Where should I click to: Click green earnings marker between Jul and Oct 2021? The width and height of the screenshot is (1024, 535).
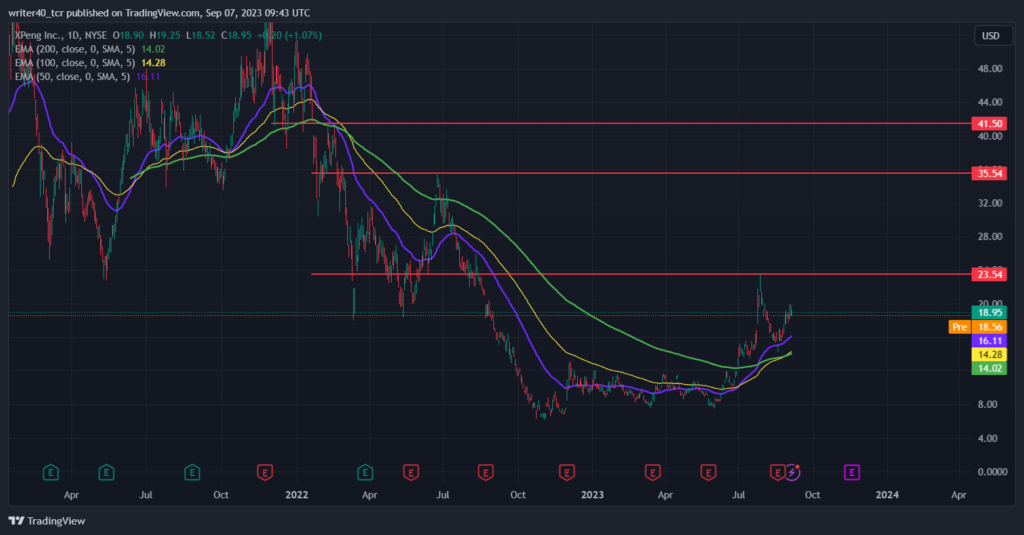click(191, 472)
